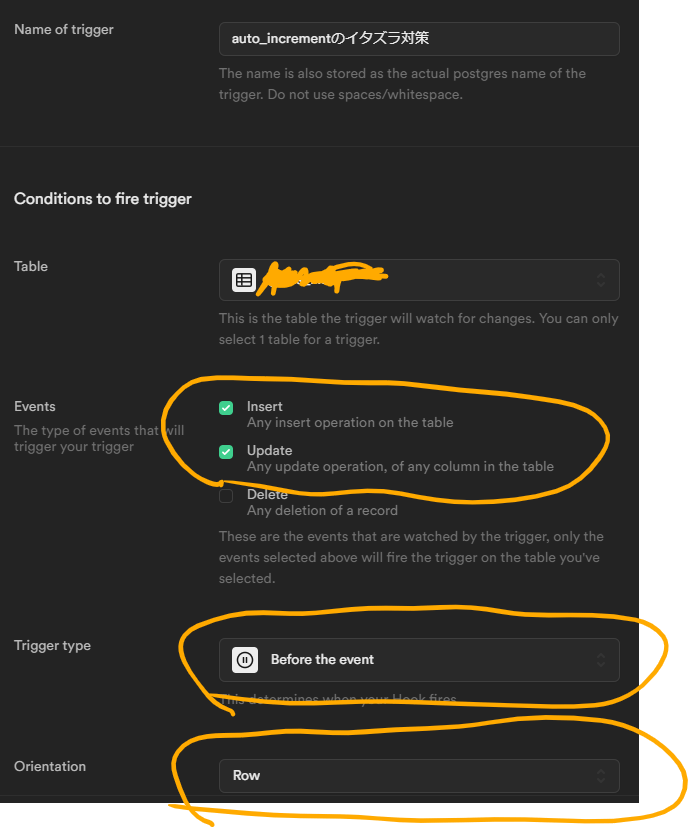Image resolution: width=691 pixels, height=828 pixels.
Task: Open the Row orientation dropdown
Action: pyautogui.click(x=419, y=776)
